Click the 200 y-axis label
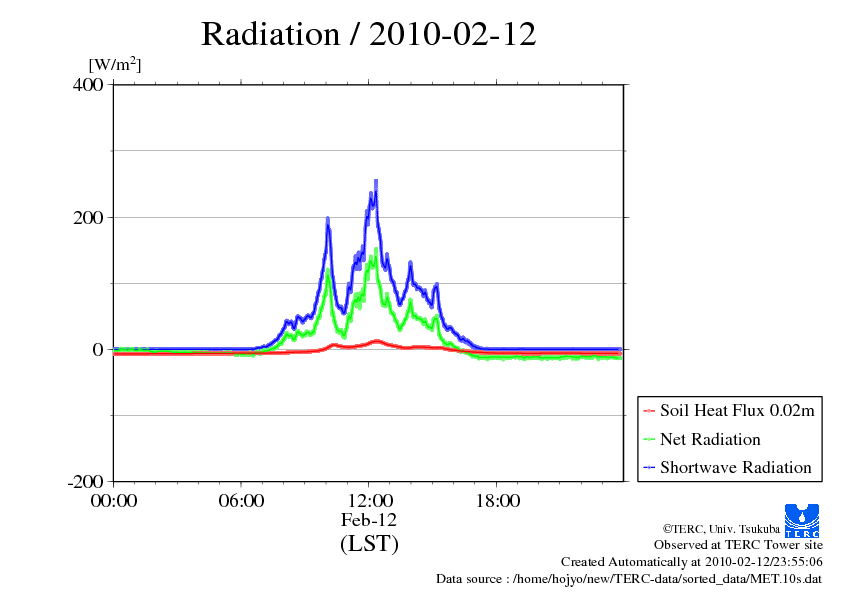Screen dimensions: 842x595 pos(88,217)
